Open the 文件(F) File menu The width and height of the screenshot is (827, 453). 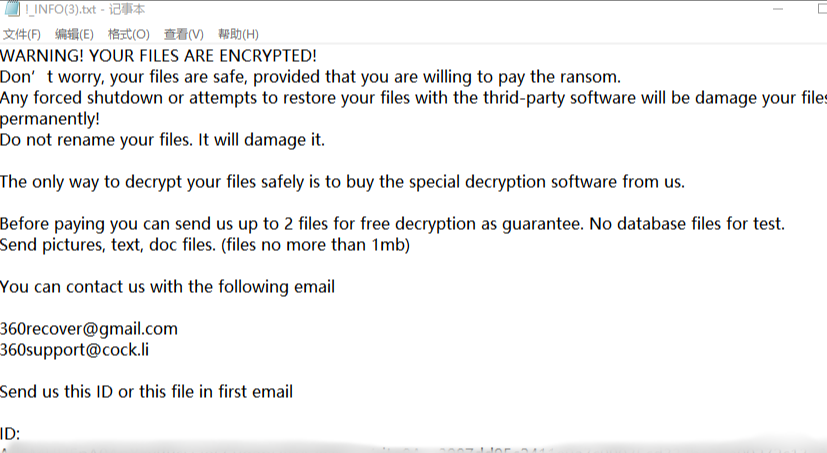pyautogui.click(x=21, y=35)
